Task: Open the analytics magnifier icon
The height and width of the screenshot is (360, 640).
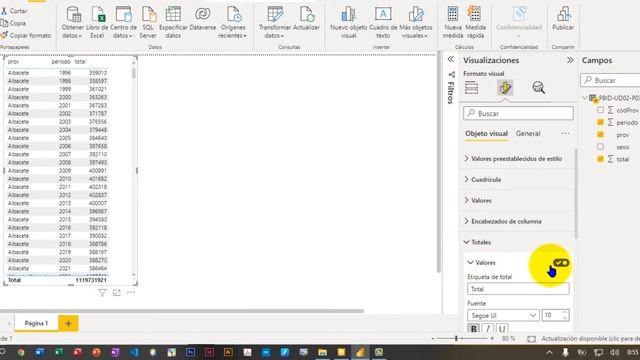Action: click(x=538, y=88)
